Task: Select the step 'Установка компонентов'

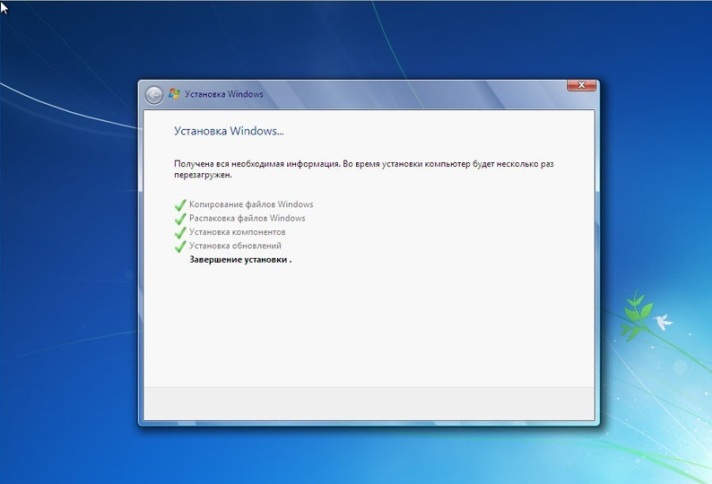Action: [x=237, y=232]
